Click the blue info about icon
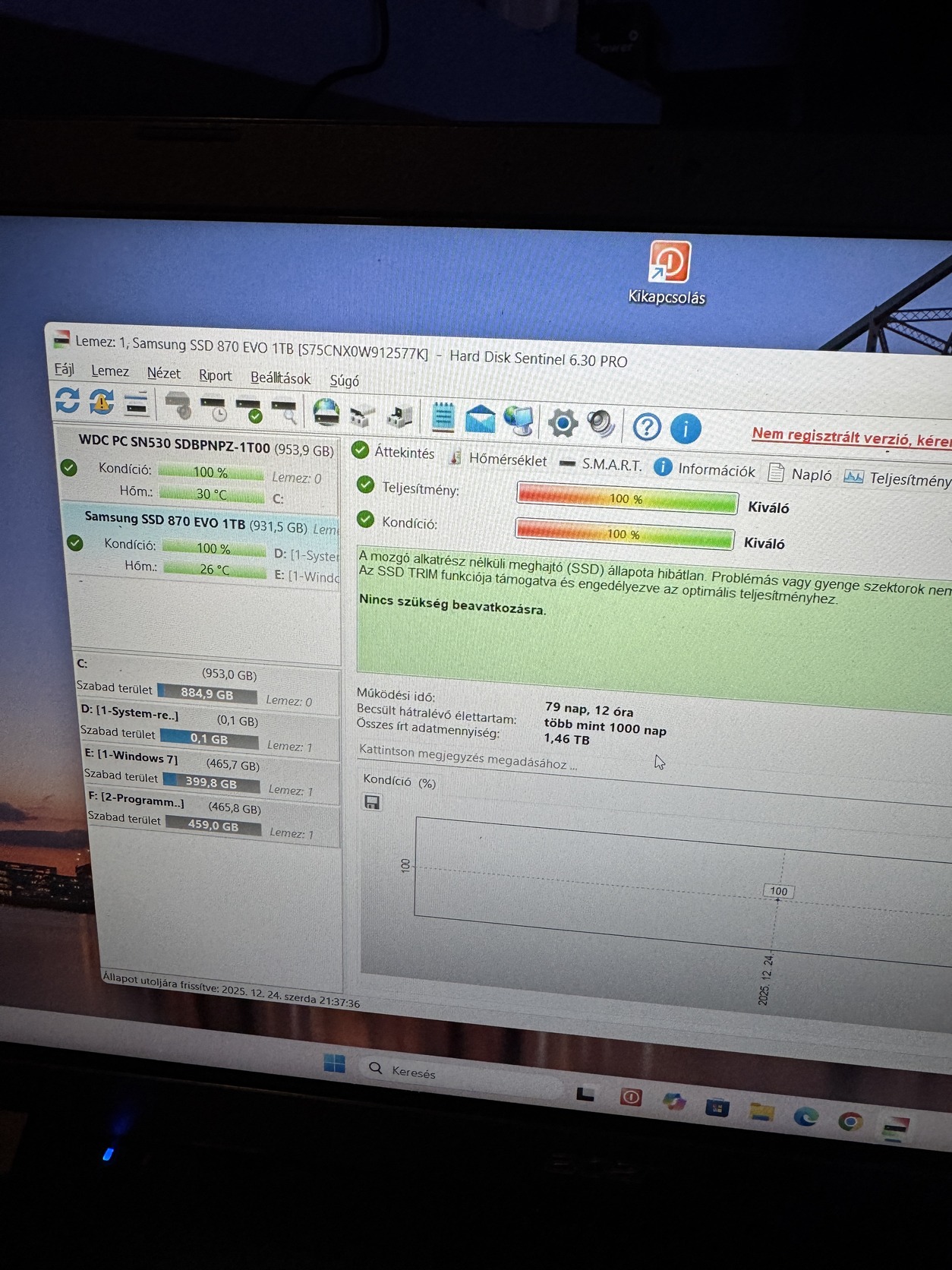Viewport: 952px width, 1270px height. (686, 428)
